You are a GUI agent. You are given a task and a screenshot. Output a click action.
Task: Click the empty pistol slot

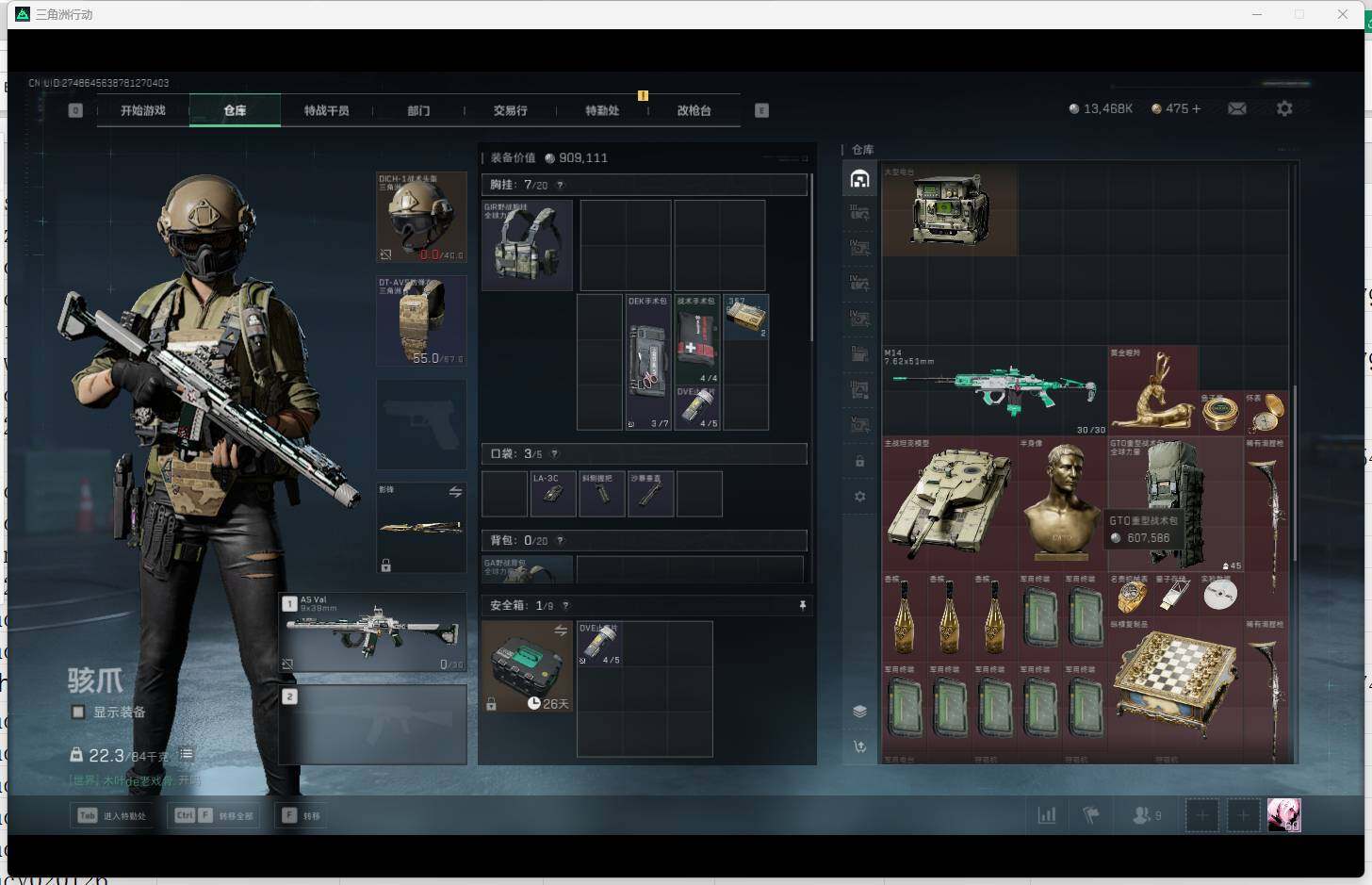point(421,424)
